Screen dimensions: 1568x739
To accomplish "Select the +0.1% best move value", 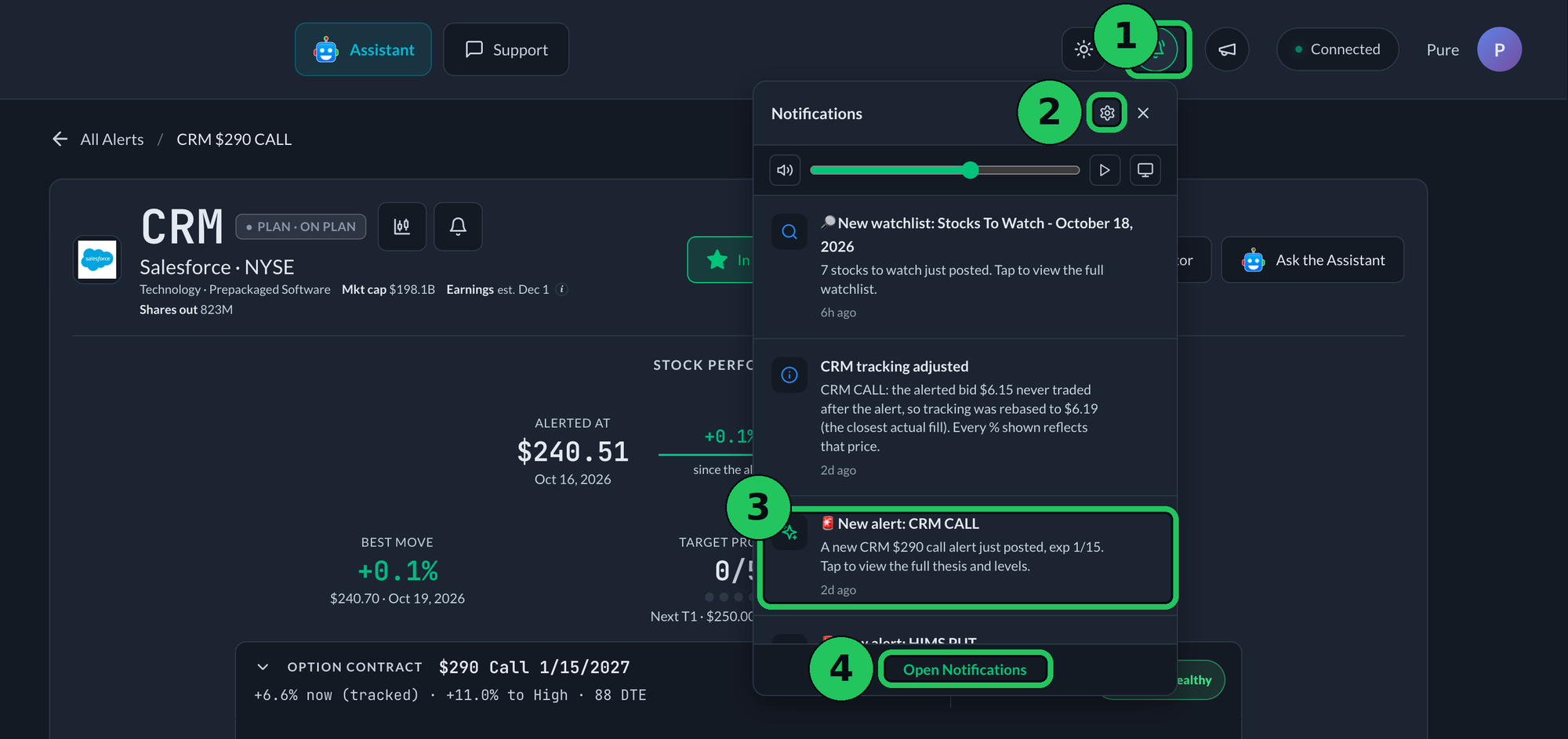I will point(397,571).
